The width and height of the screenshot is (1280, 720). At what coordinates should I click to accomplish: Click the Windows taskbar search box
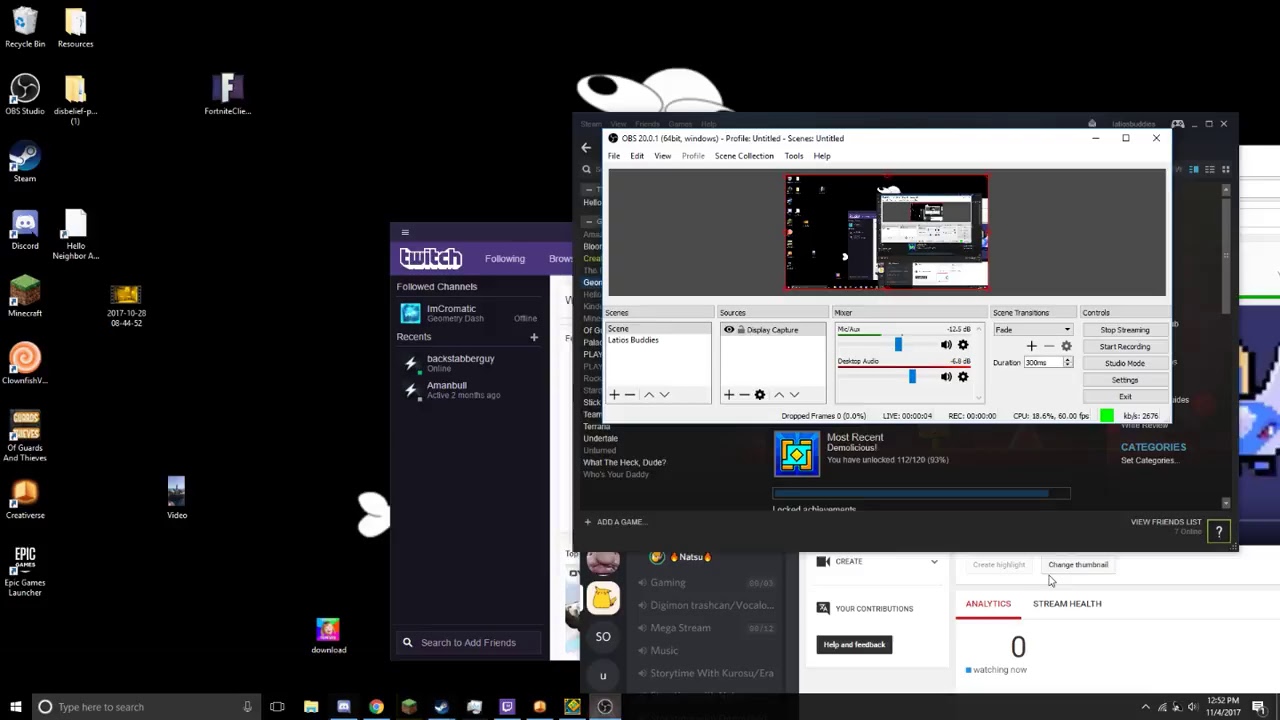[145, 707]
